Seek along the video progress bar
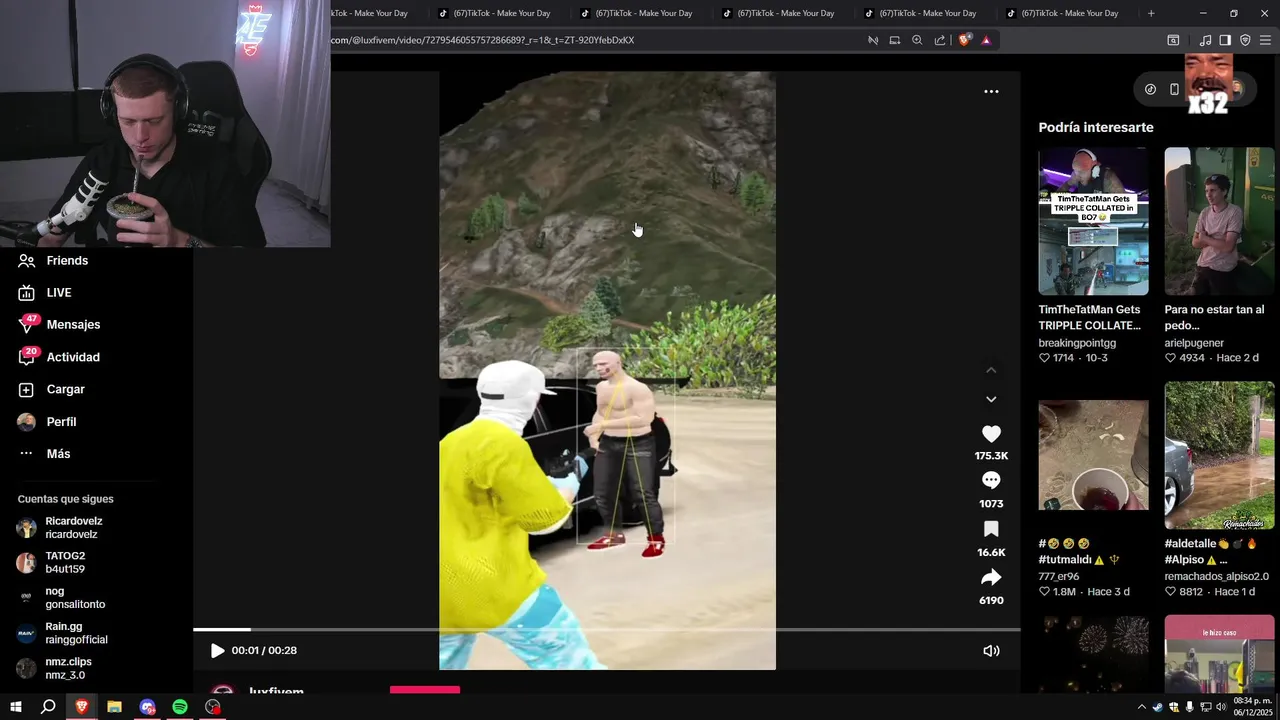 tap(607, 629)
